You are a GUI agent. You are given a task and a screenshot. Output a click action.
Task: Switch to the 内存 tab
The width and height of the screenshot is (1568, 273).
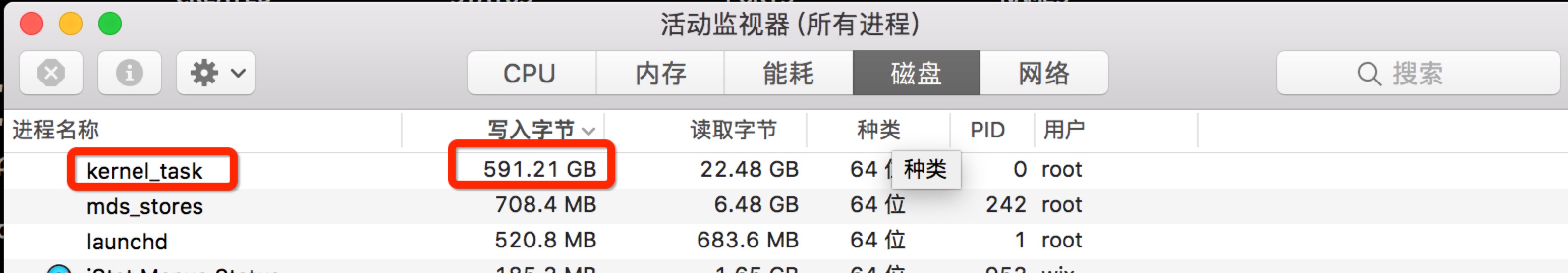coord(660,73)
